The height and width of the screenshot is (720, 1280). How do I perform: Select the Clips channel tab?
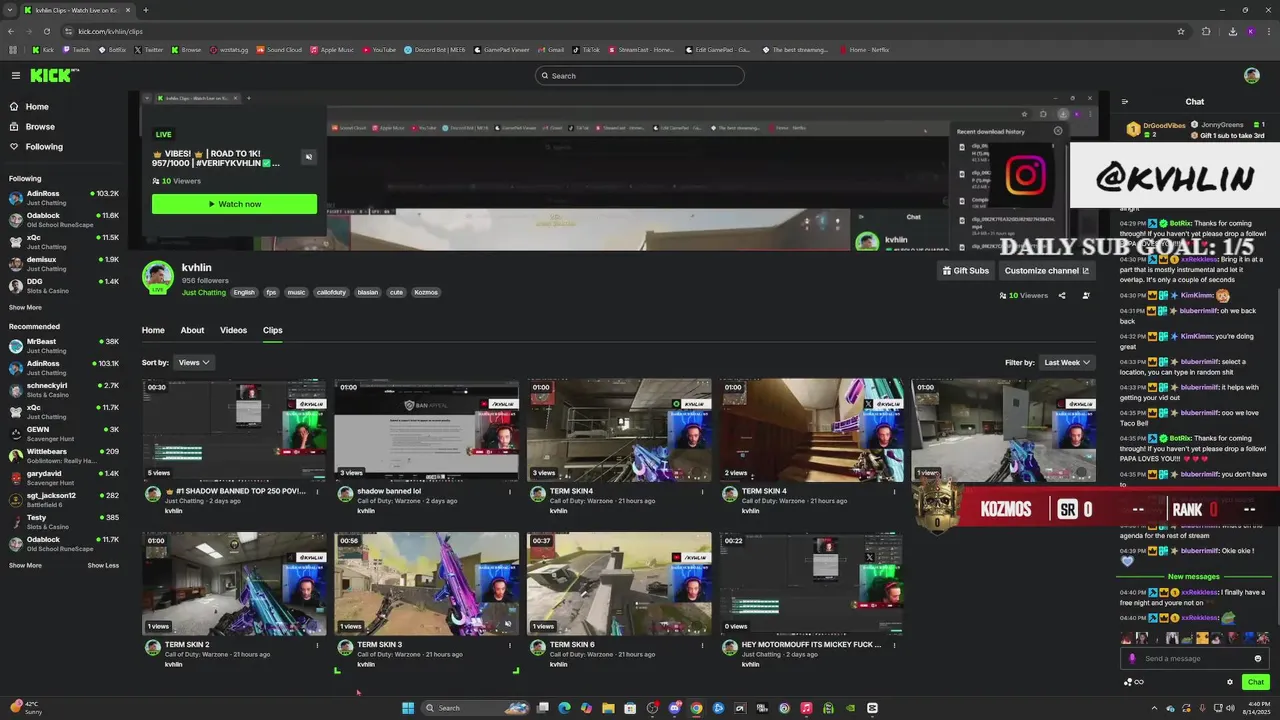(x=272, y=330)
